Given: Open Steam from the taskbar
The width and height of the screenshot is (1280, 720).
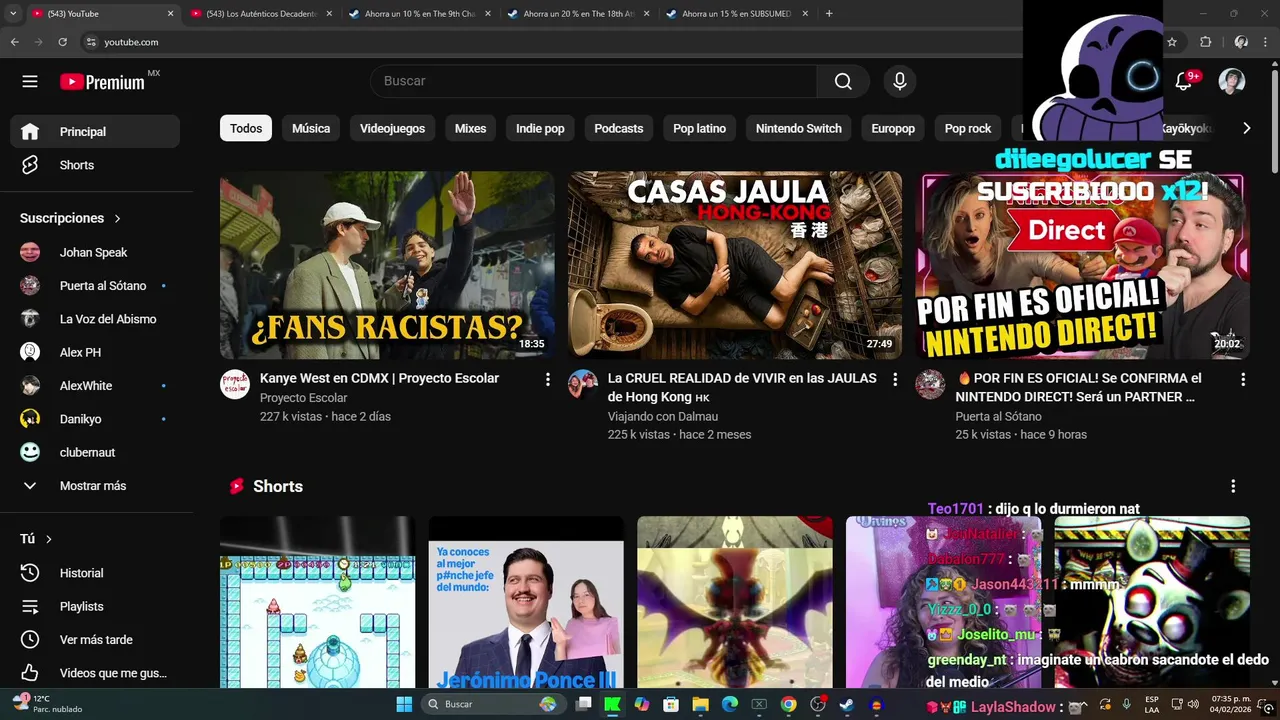Looking at the screenshot, I should pyautogui.click(x=847, y=704).
